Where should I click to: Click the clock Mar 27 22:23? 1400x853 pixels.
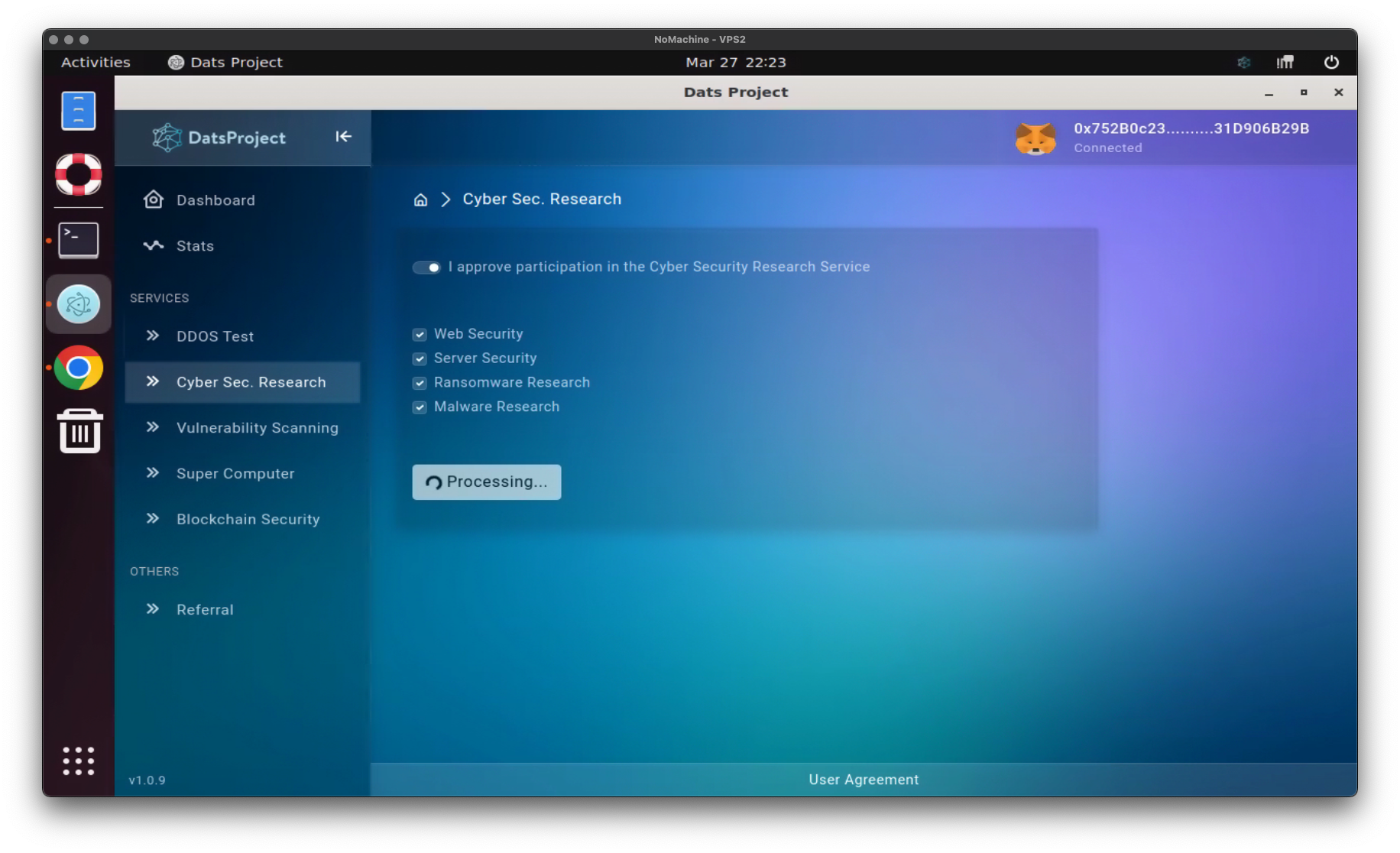(735, 63)
